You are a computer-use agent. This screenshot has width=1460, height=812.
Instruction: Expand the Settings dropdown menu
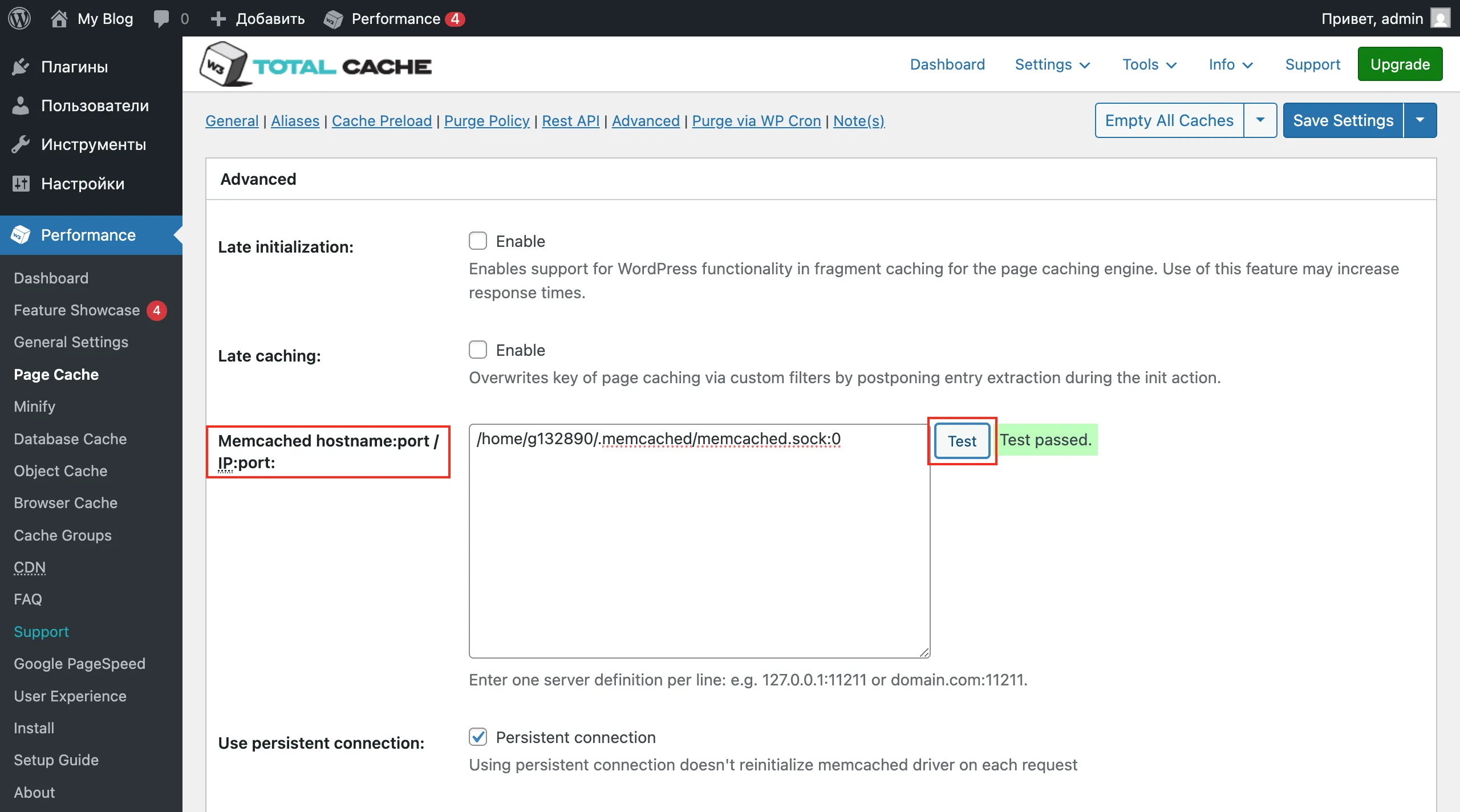1052,64
